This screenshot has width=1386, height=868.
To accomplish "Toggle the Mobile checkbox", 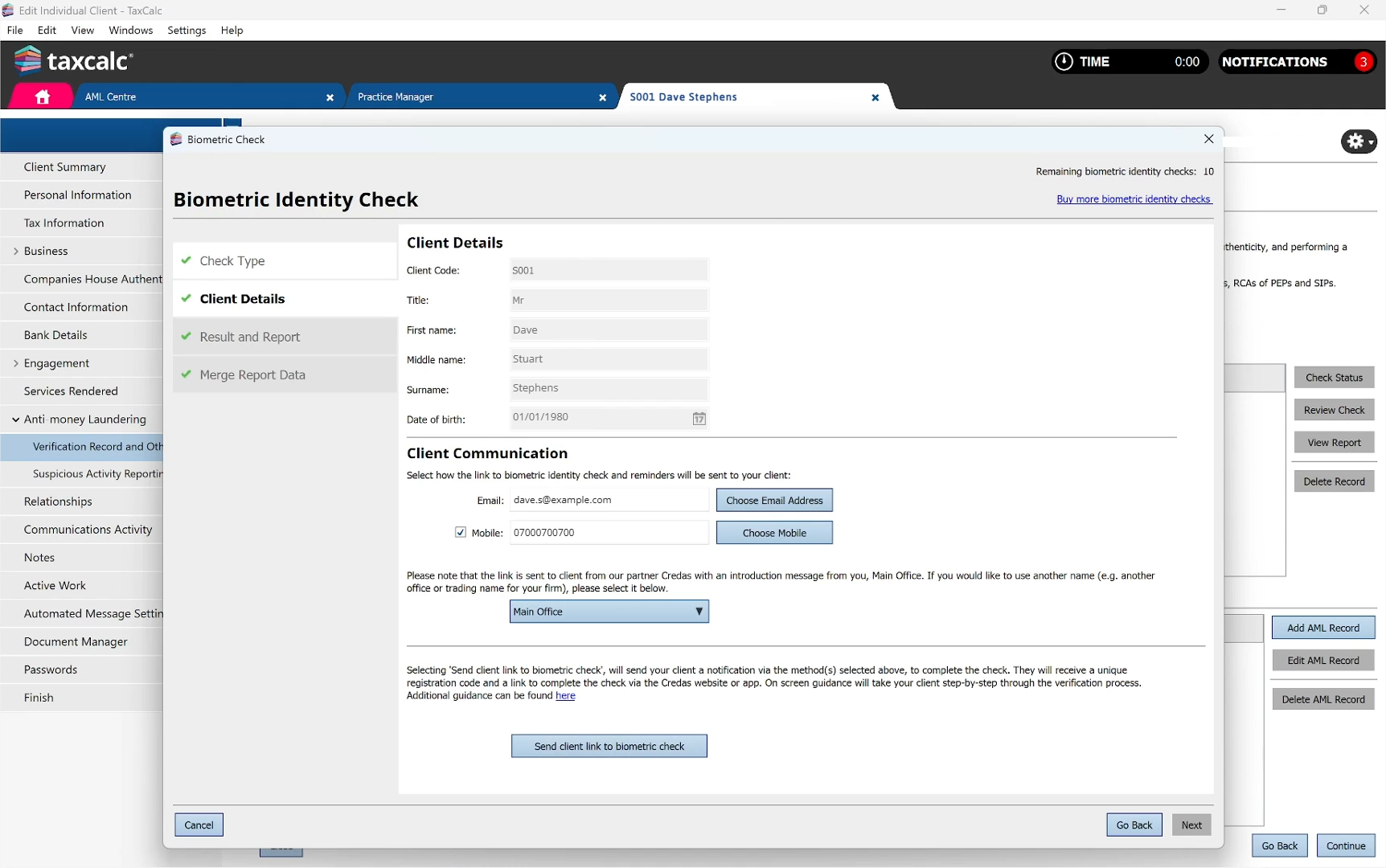I will point(461,532).
